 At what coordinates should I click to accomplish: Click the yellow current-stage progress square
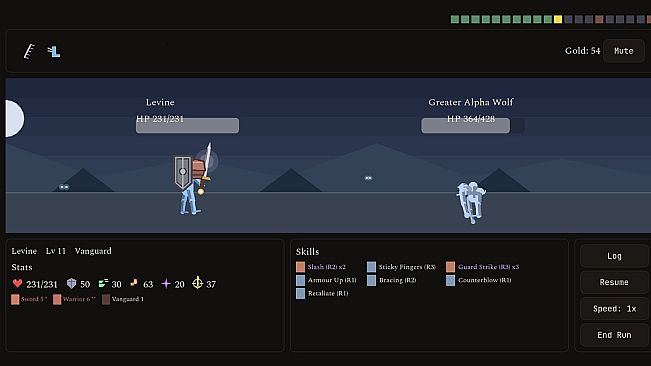(558, 19)
